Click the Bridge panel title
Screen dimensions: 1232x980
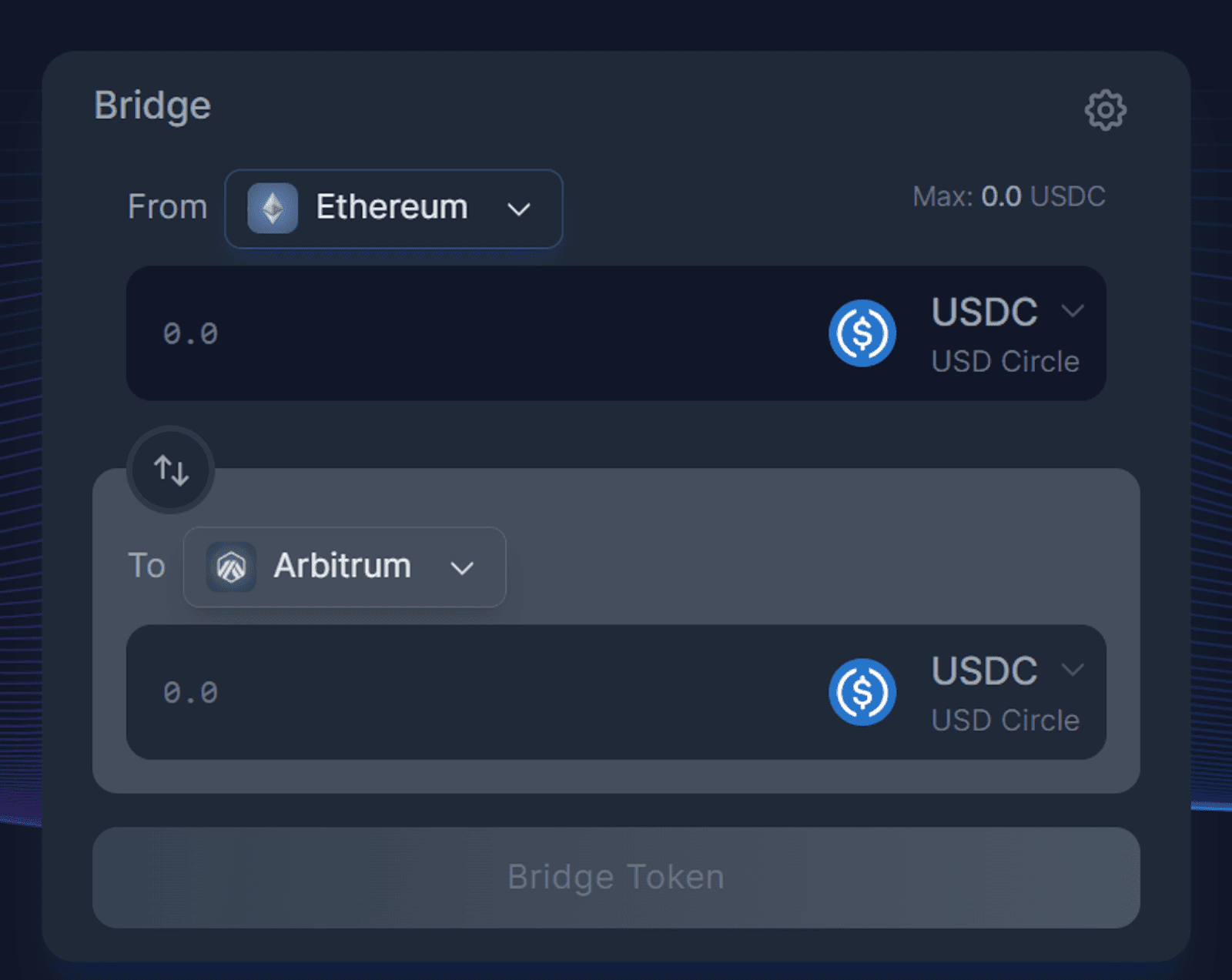click(x=152, y=106)
